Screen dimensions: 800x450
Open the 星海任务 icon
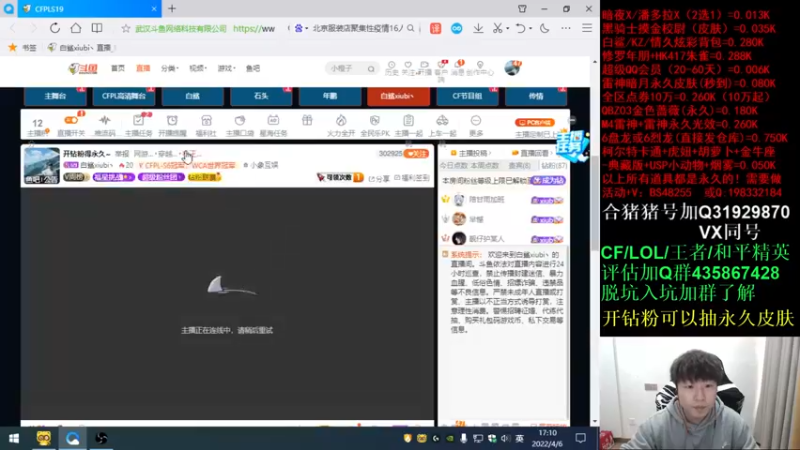coord(273,125)
